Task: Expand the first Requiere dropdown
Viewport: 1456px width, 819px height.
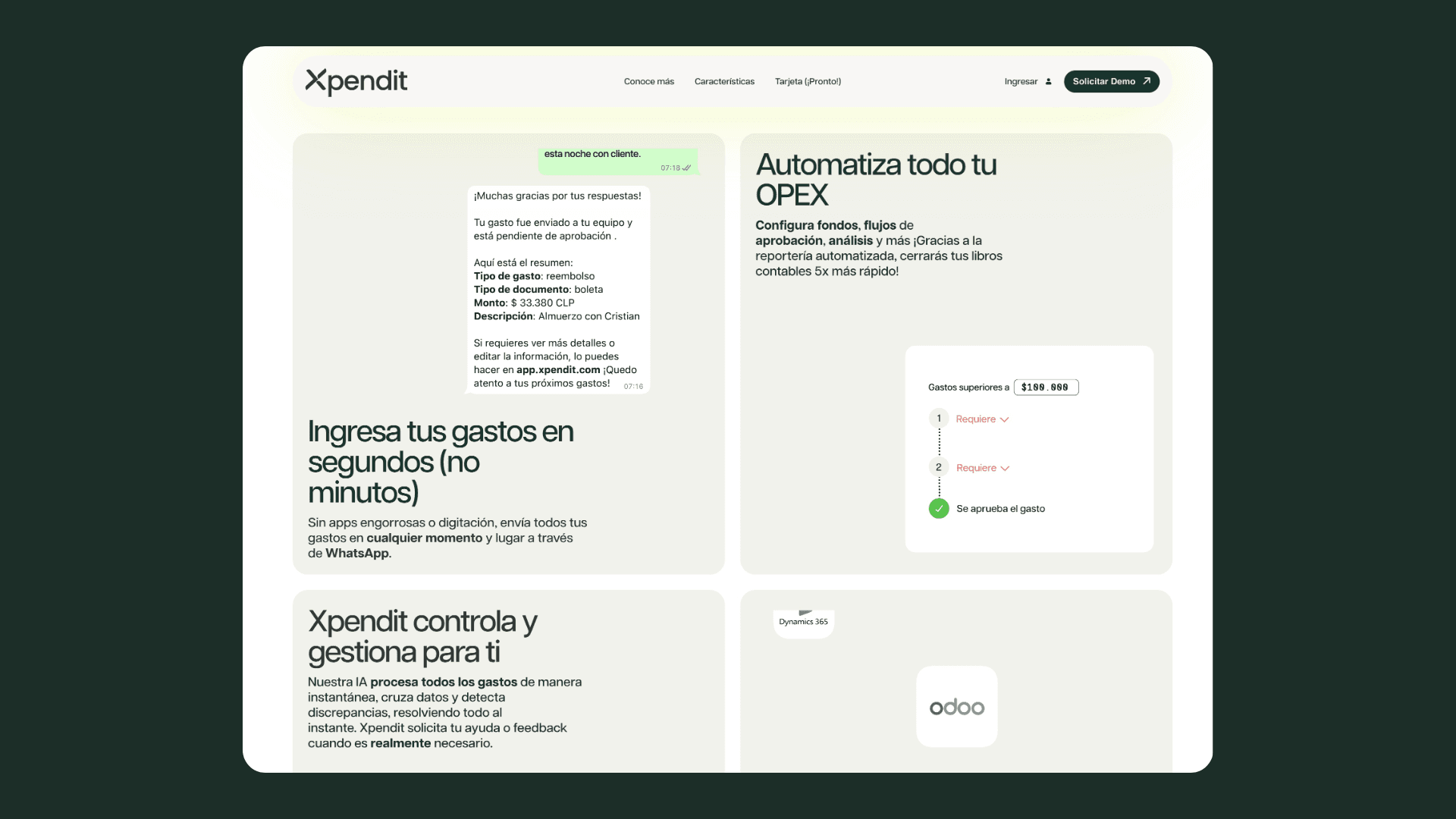Action: [x=982, y=419]
